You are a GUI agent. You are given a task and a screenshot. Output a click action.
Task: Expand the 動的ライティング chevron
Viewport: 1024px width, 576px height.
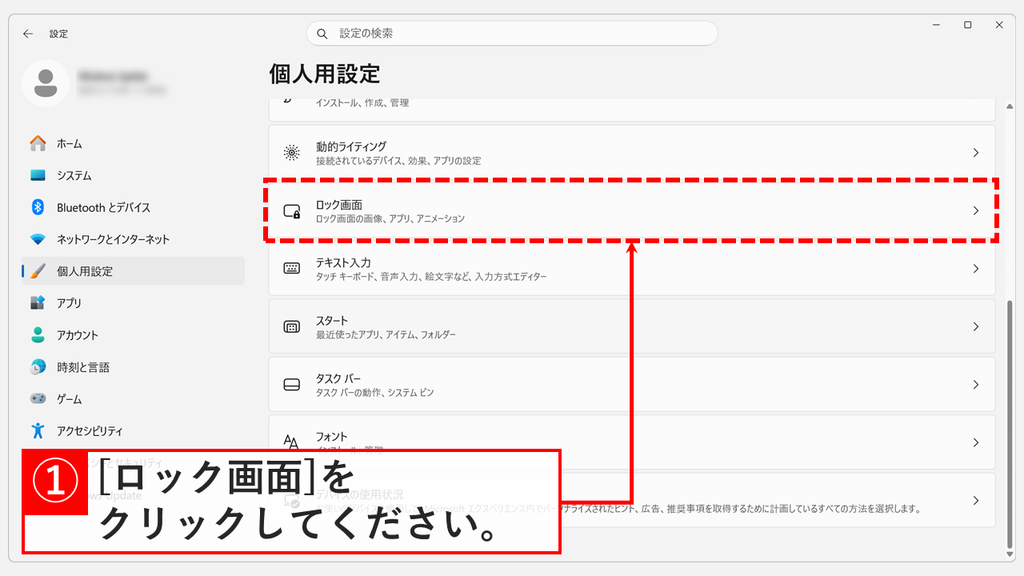point(976,153)
